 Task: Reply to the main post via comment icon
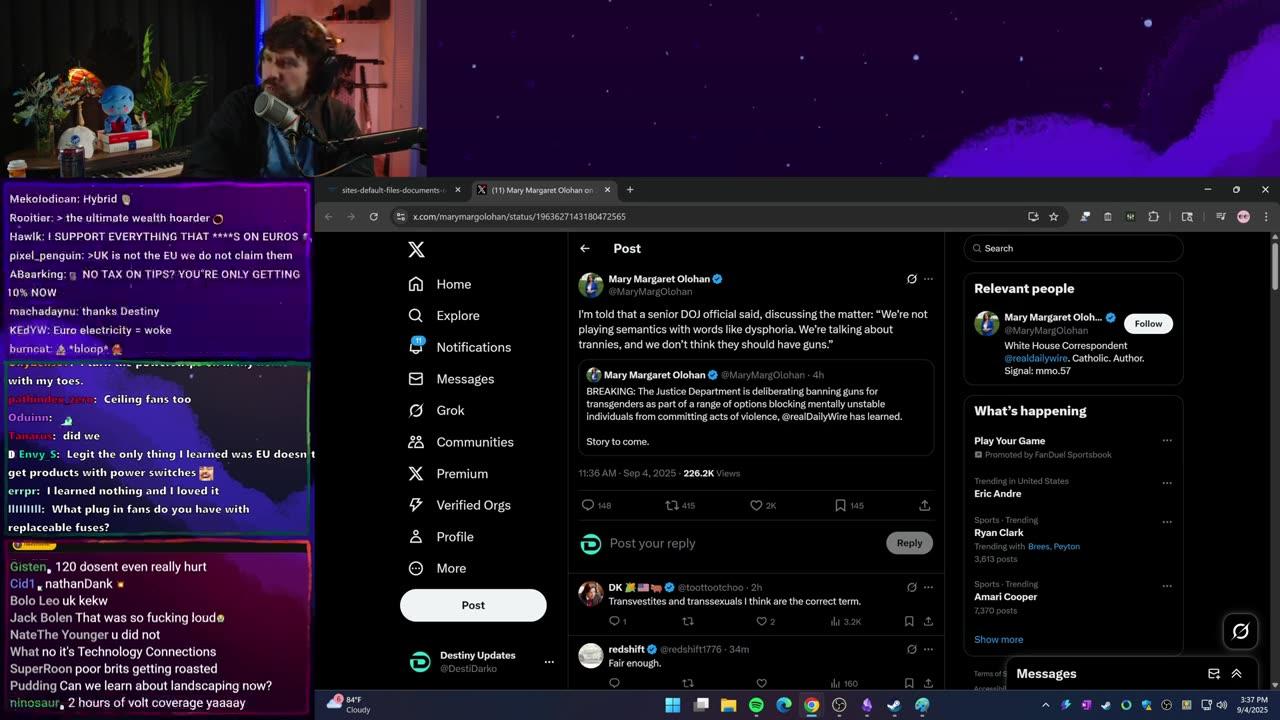click(589, 506)
